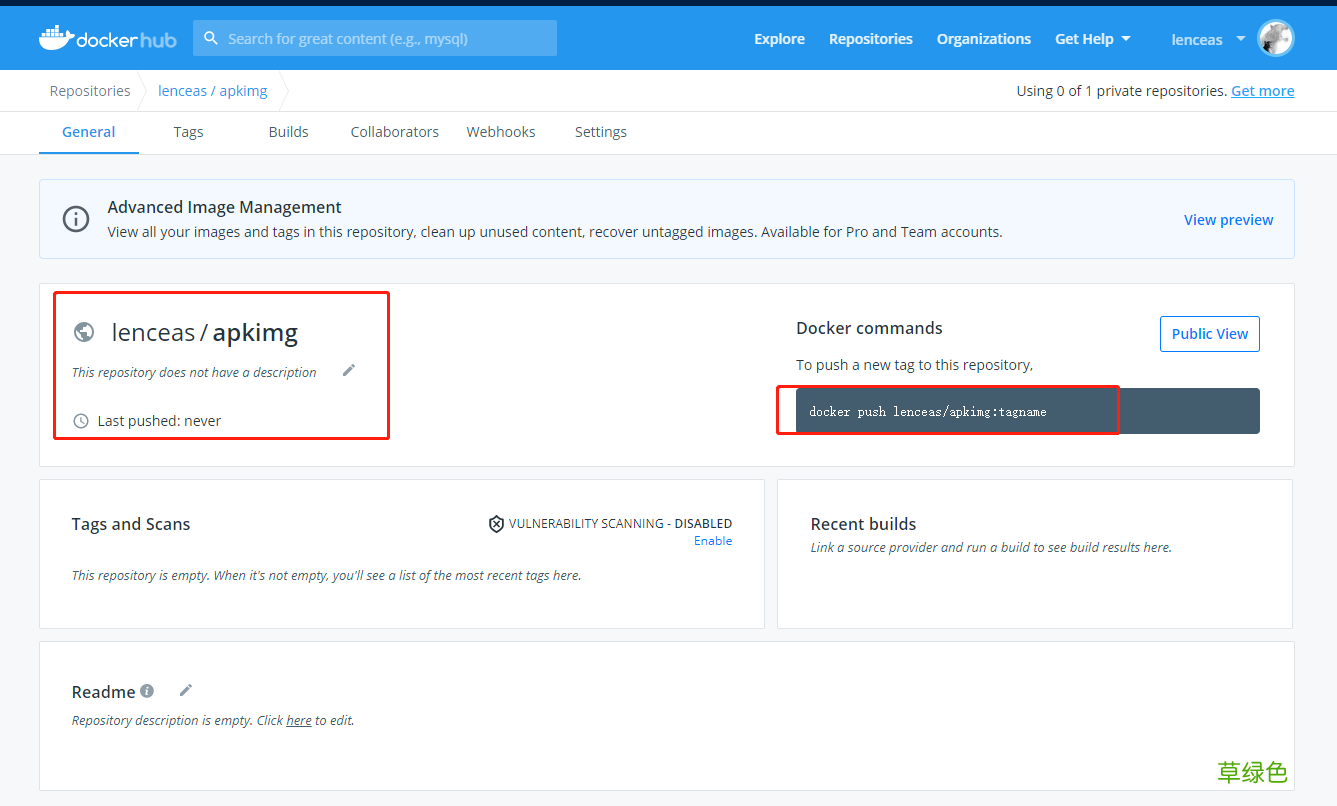Image resolution: width=1337 pixels, height=806 pixels.
Task: Edit the repository description with the pencil icon
Action: coord(349,370)
